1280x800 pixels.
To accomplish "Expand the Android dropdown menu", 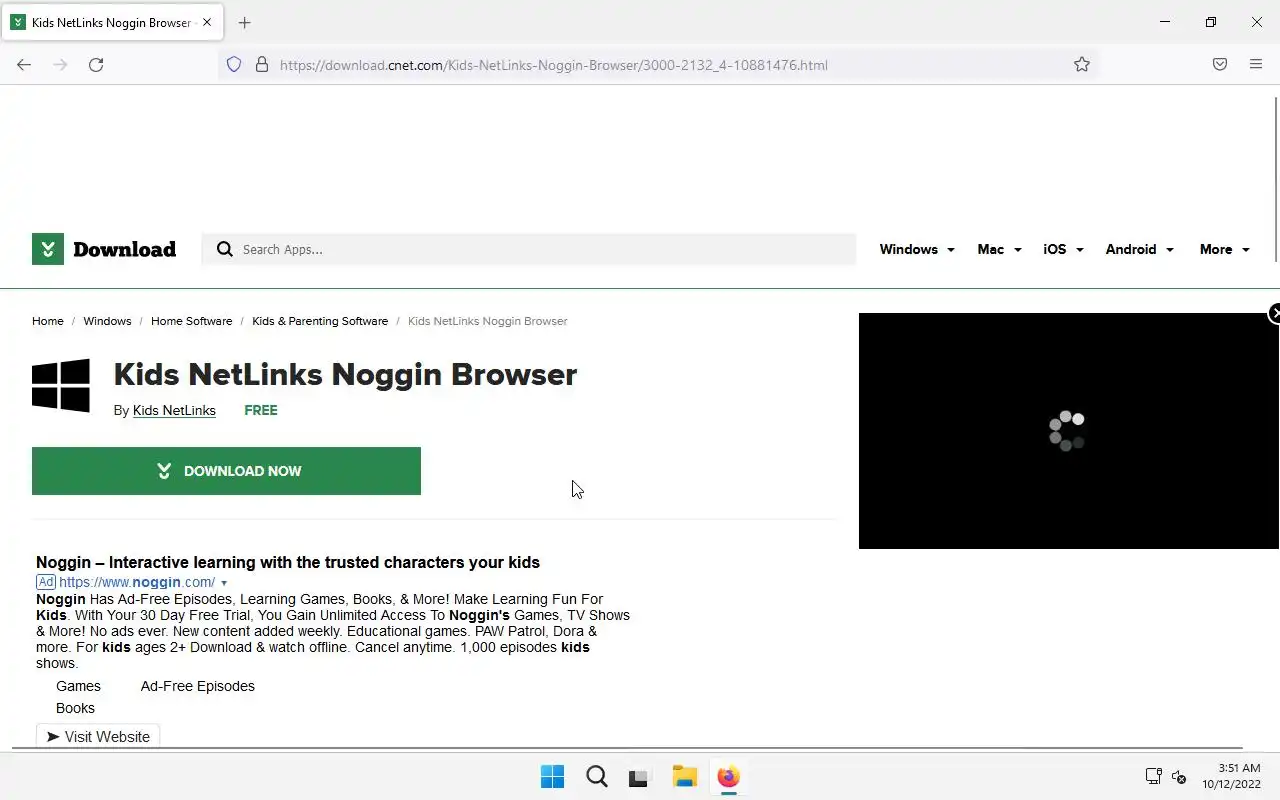I will (x=1139, y=249).
